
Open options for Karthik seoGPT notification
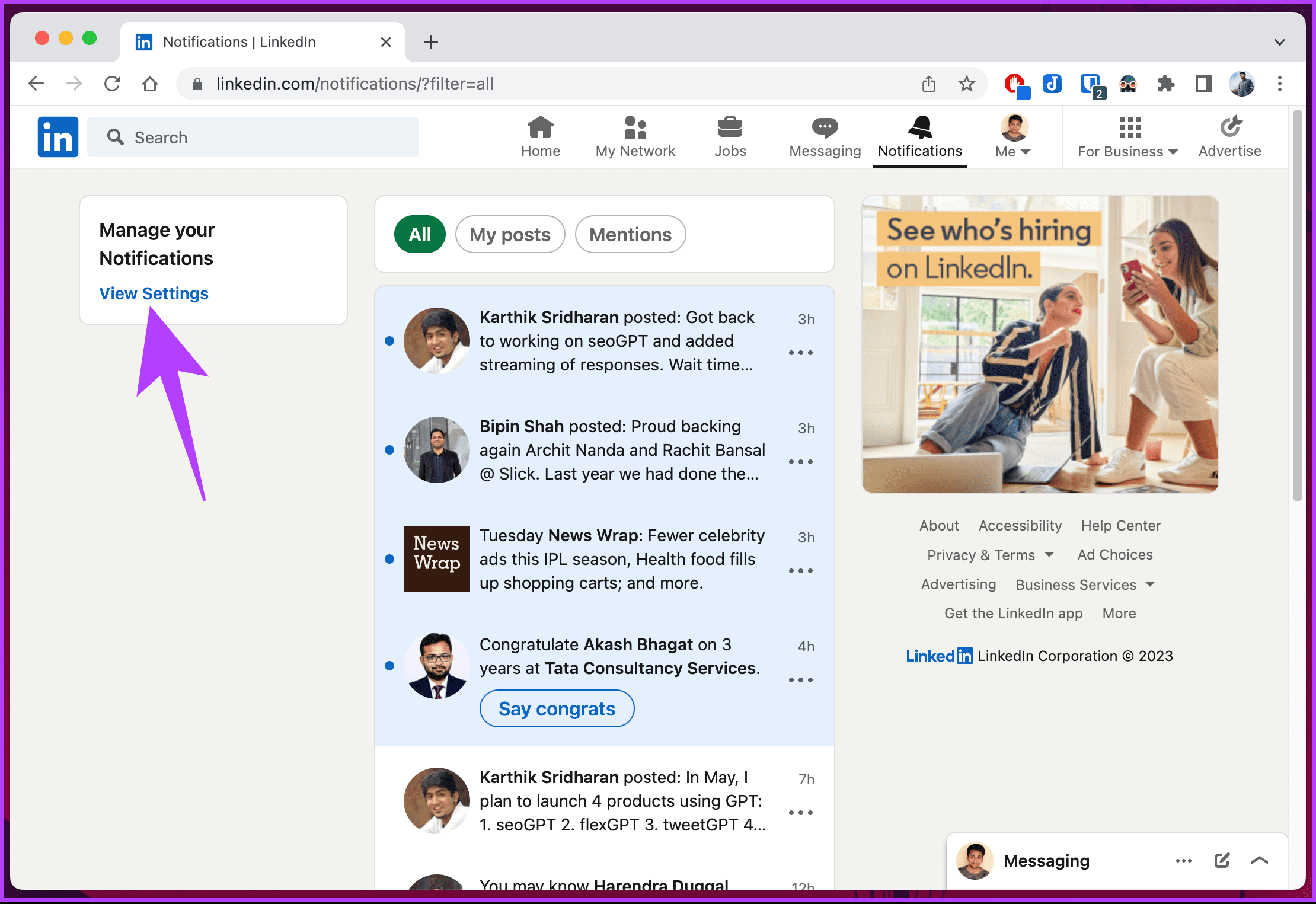pyautogui.click(x=801, y=353)
